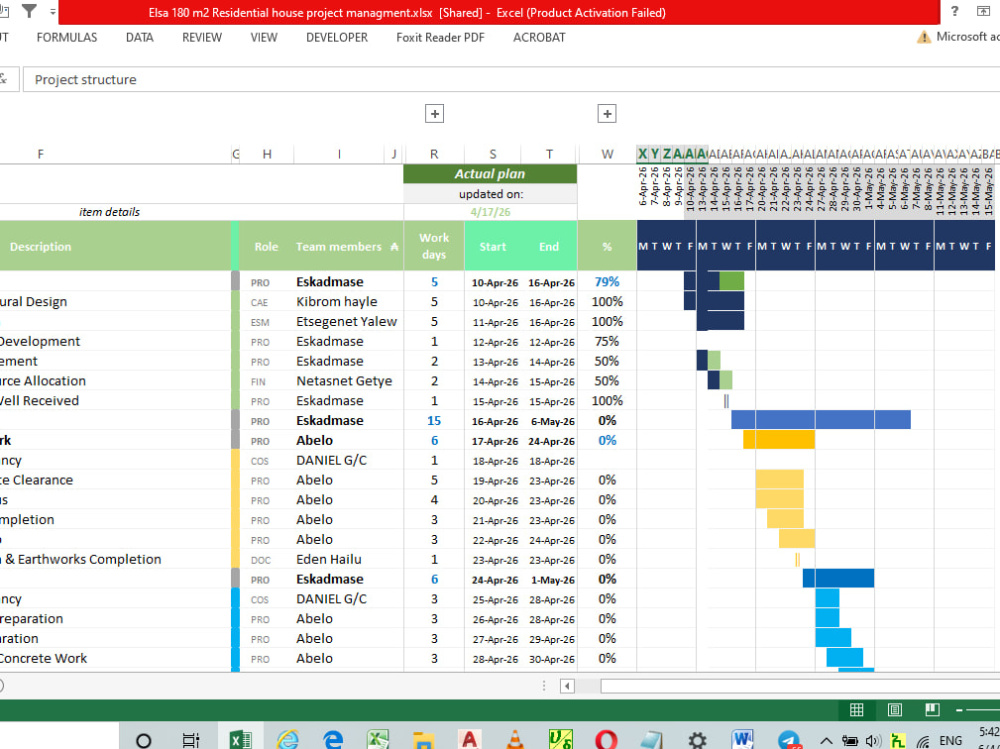Click work days value 15
Viewport: 1000px width, 749px height.
pyautogui.click(x=434, y=421)
